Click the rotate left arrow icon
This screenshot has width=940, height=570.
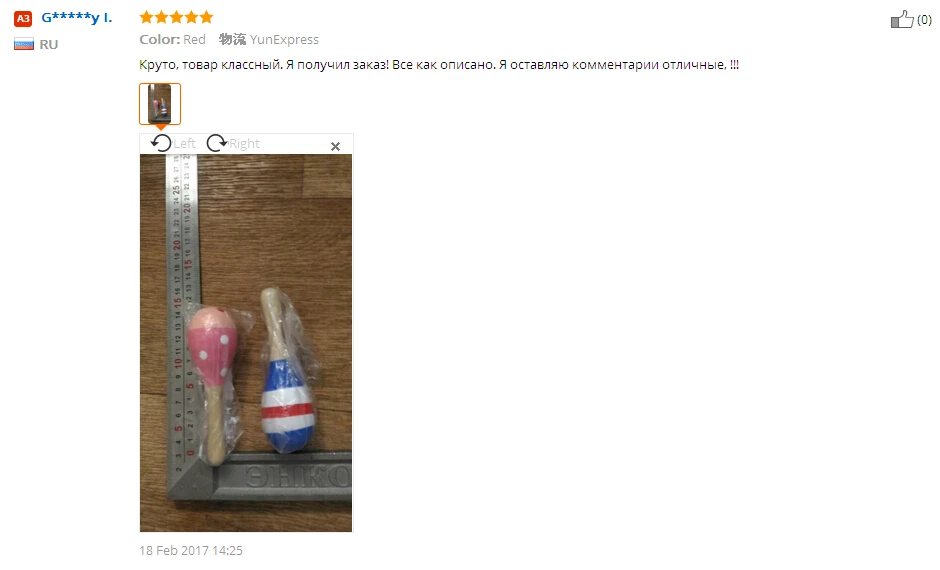tap(161, 143)
